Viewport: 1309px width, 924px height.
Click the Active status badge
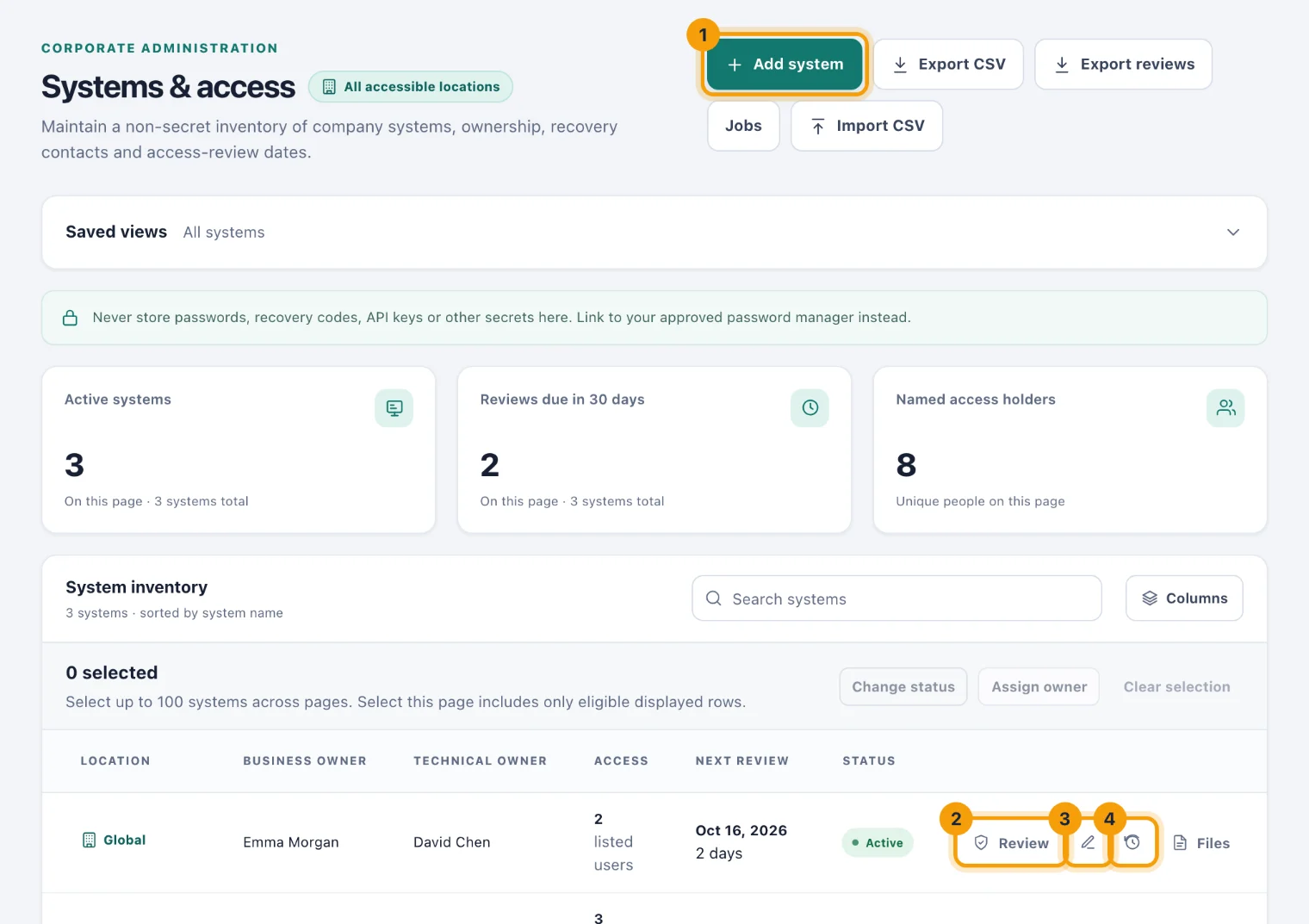tap(878, 843)
